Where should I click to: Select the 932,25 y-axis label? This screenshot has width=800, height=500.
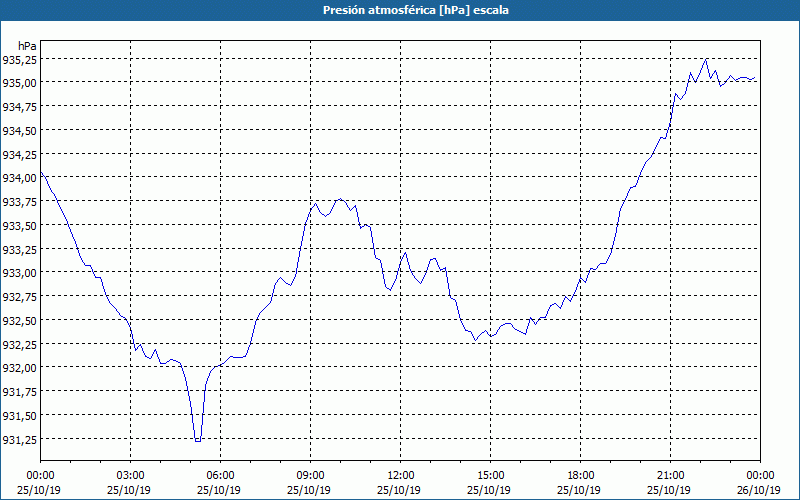point(19,344)
